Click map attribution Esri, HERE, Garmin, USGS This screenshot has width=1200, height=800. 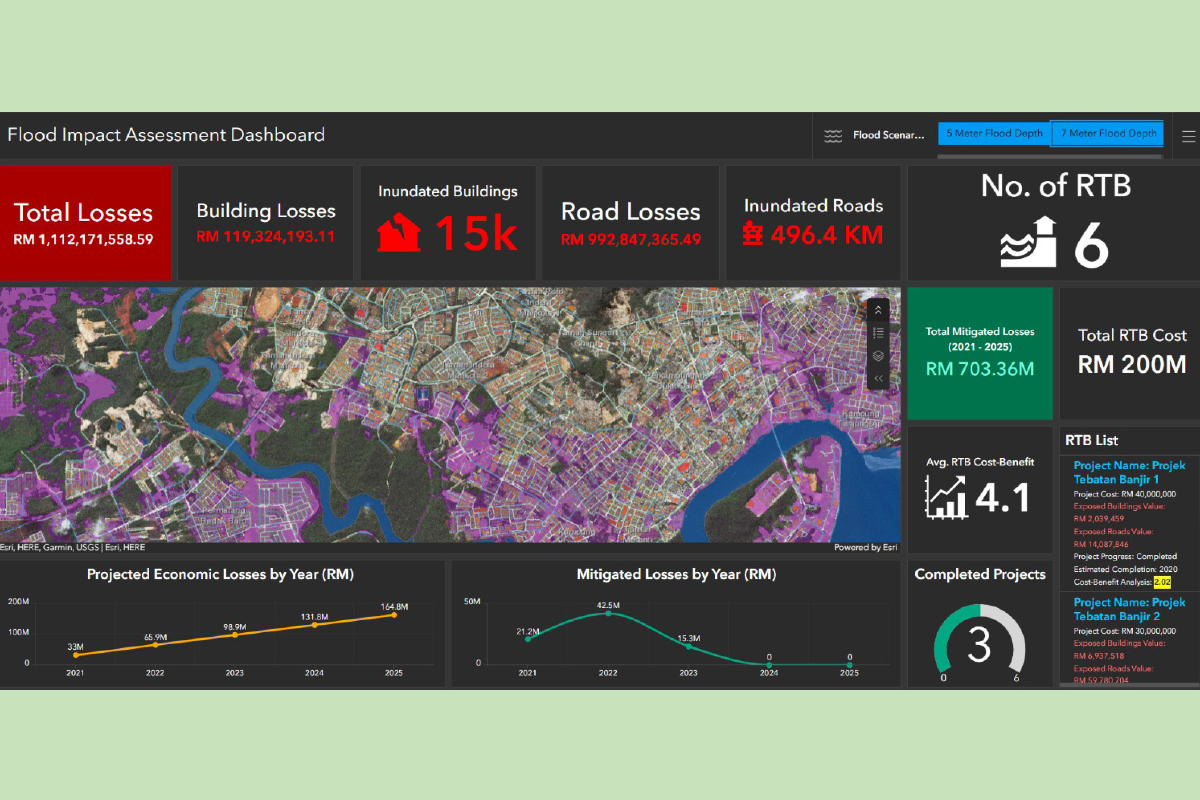click(x=72, y=548)
